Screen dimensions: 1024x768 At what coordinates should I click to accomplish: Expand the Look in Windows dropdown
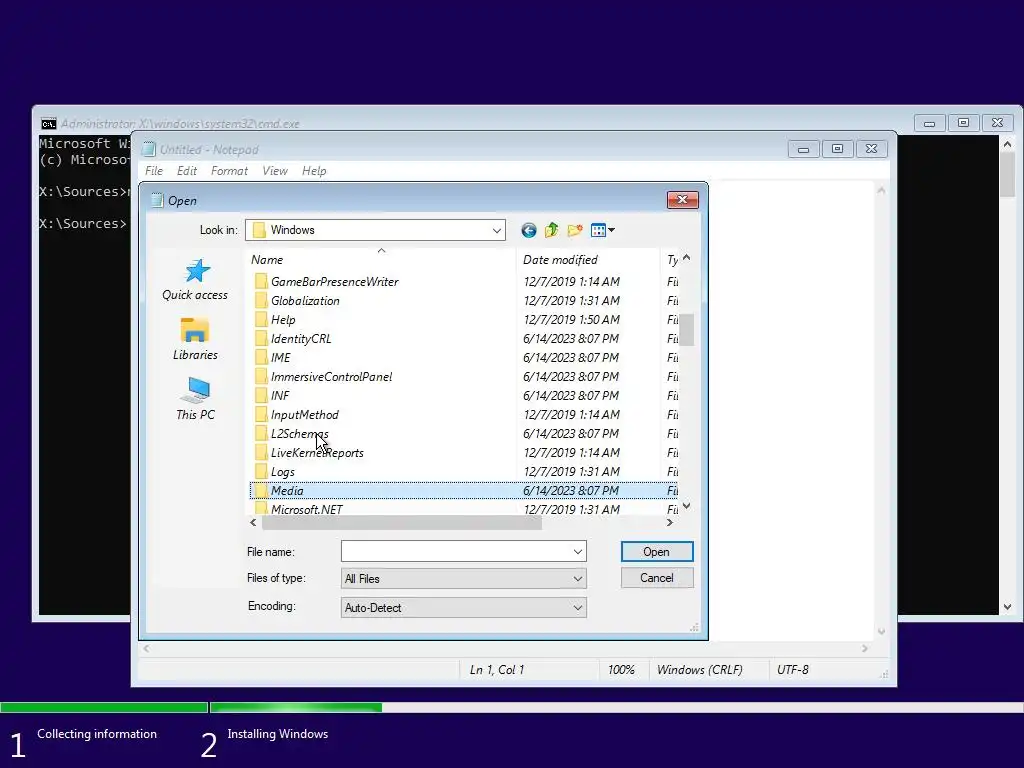(x=496, y=230)
